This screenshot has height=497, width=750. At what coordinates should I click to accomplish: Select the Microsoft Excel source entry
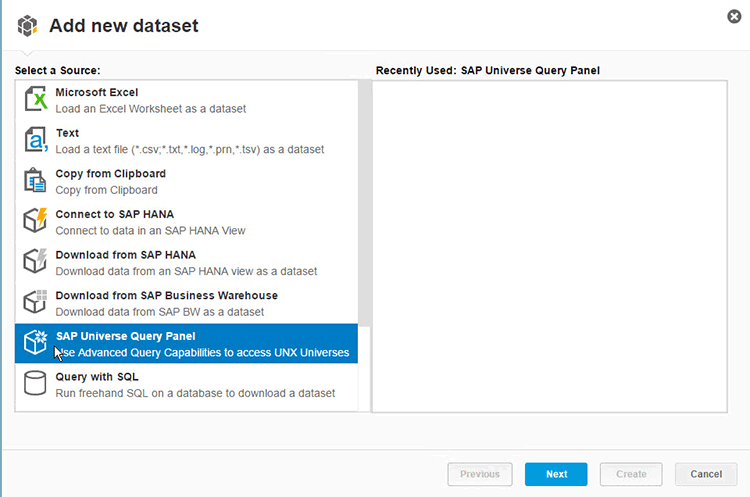(x=150, y=100)
